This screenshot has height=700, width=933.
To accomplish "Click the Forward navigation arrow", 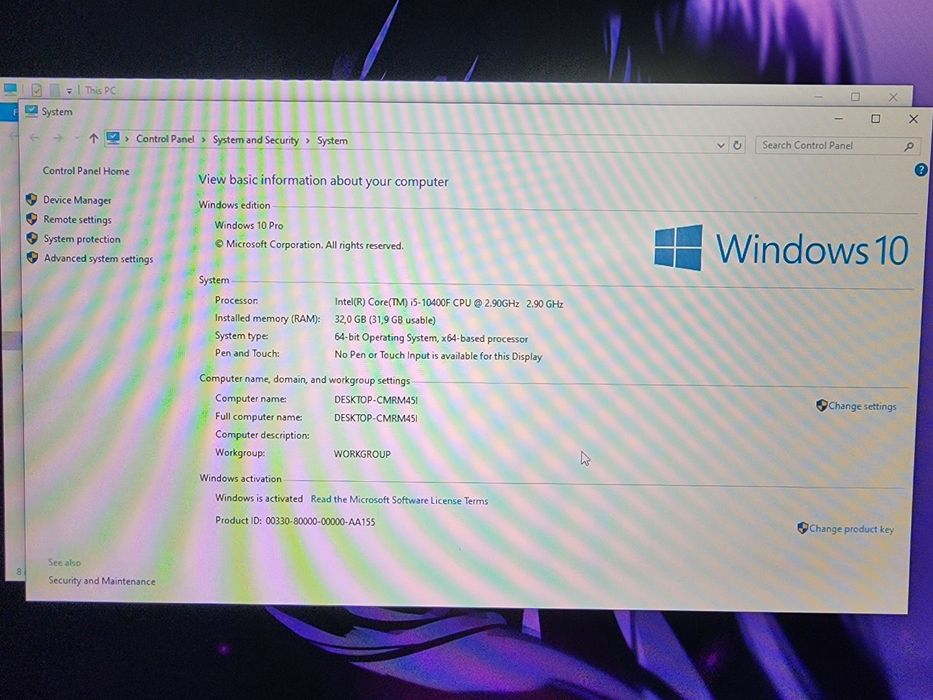I will tap(58, 139).
